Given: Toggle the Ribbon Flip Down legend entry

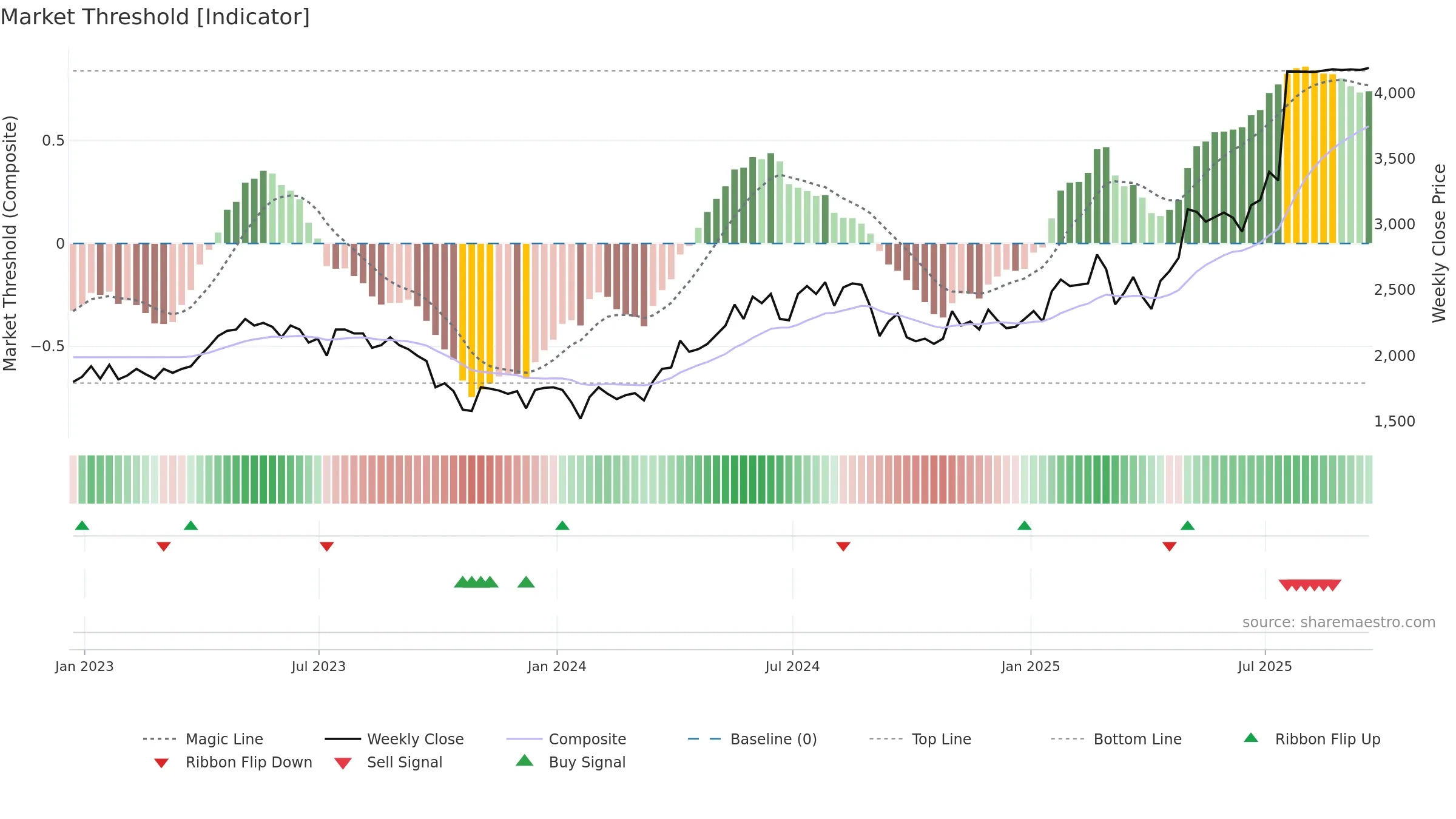Looking at the screenshot, I should [x=233, y=762].
